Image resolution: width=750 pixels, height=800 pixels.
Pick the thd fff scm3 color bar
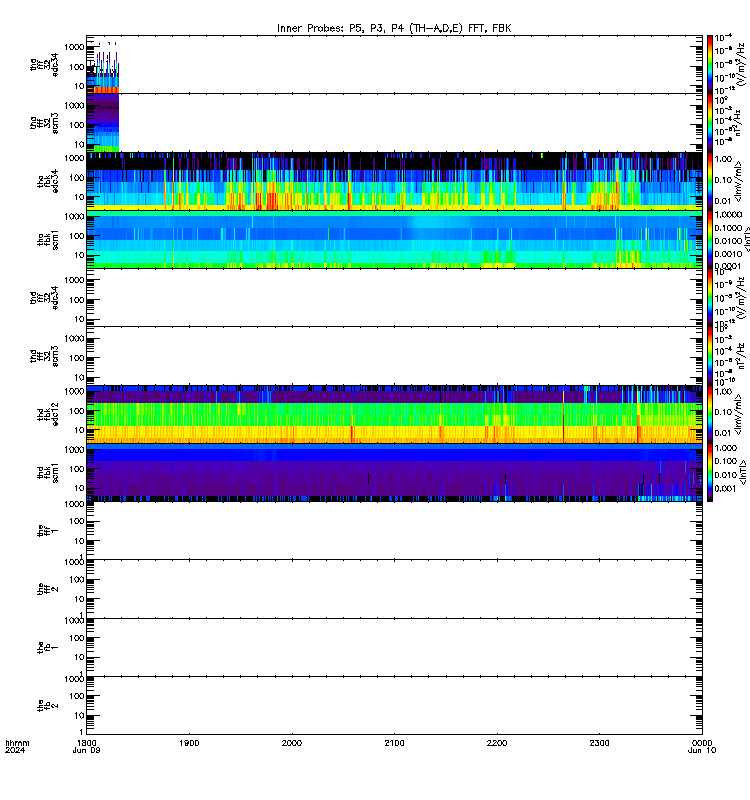tap(709, 356)
